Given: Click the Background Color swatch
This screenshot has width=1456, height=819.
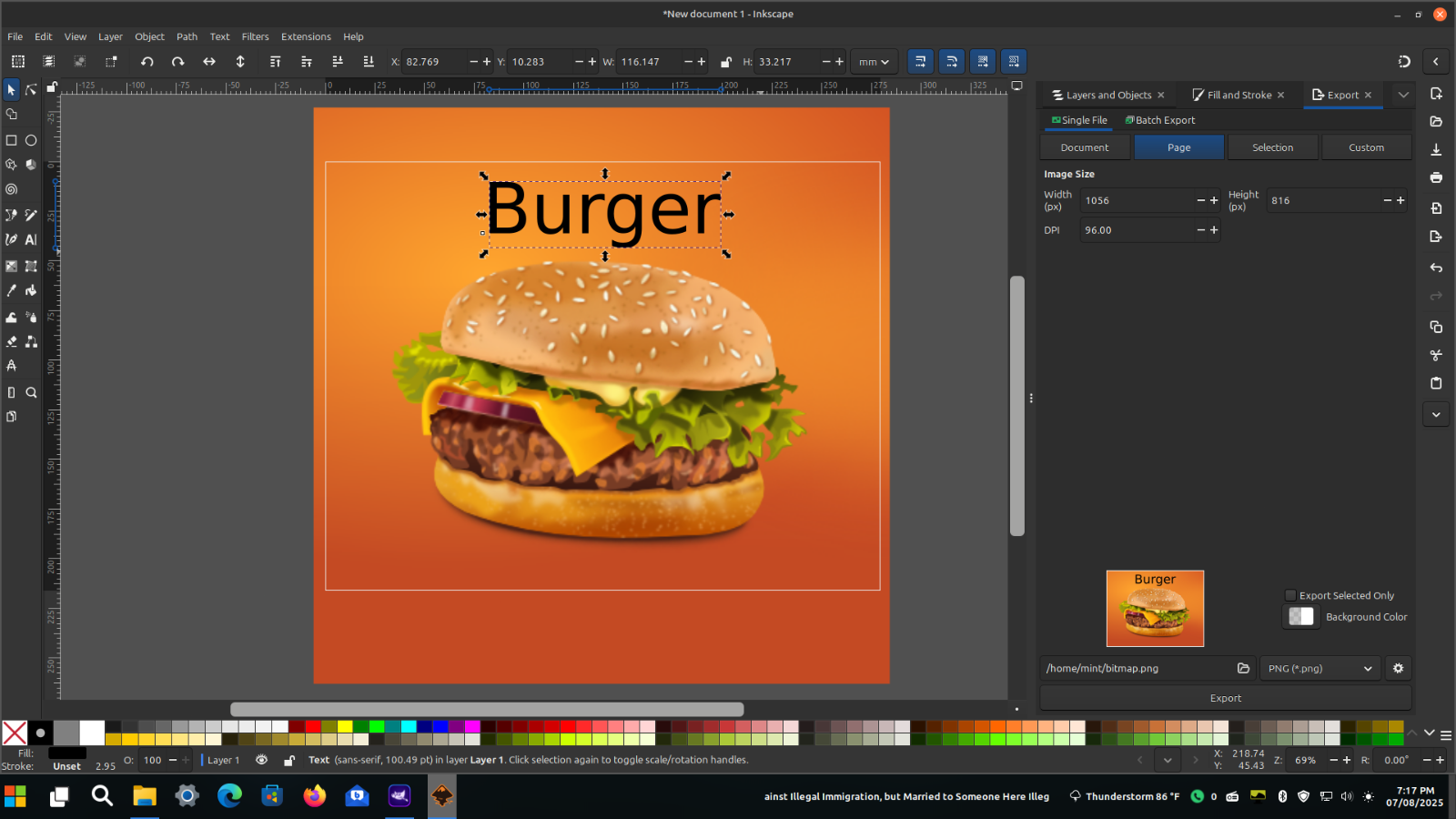Looking at the screenshot, I should [1301, 616].
